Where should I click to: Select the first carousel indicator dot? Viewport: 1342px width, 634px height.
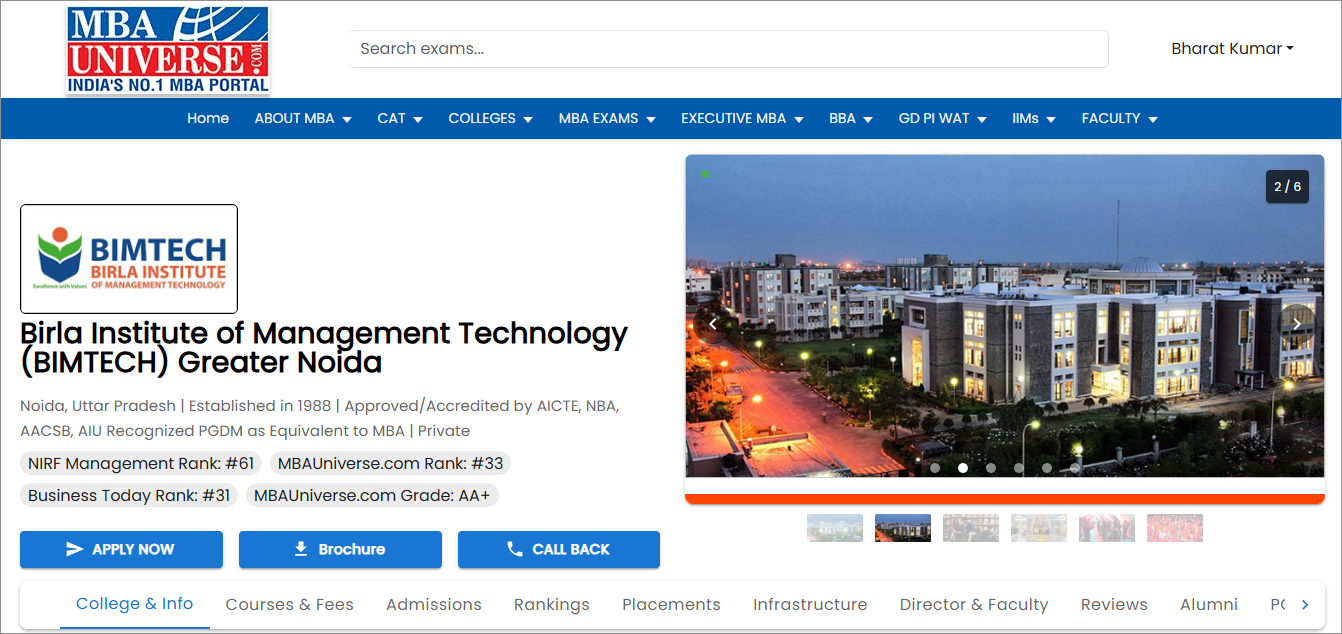point(935,467)
